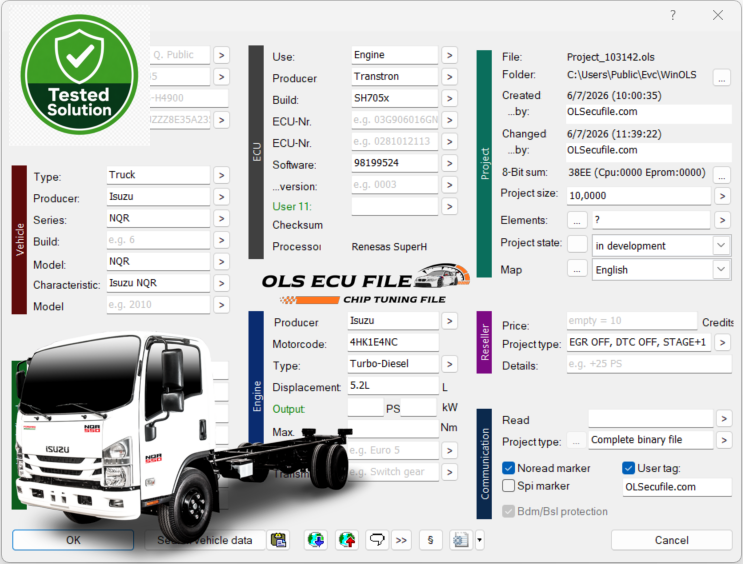Click the arrow beside vehicle Type Truck

click(221, 175)
